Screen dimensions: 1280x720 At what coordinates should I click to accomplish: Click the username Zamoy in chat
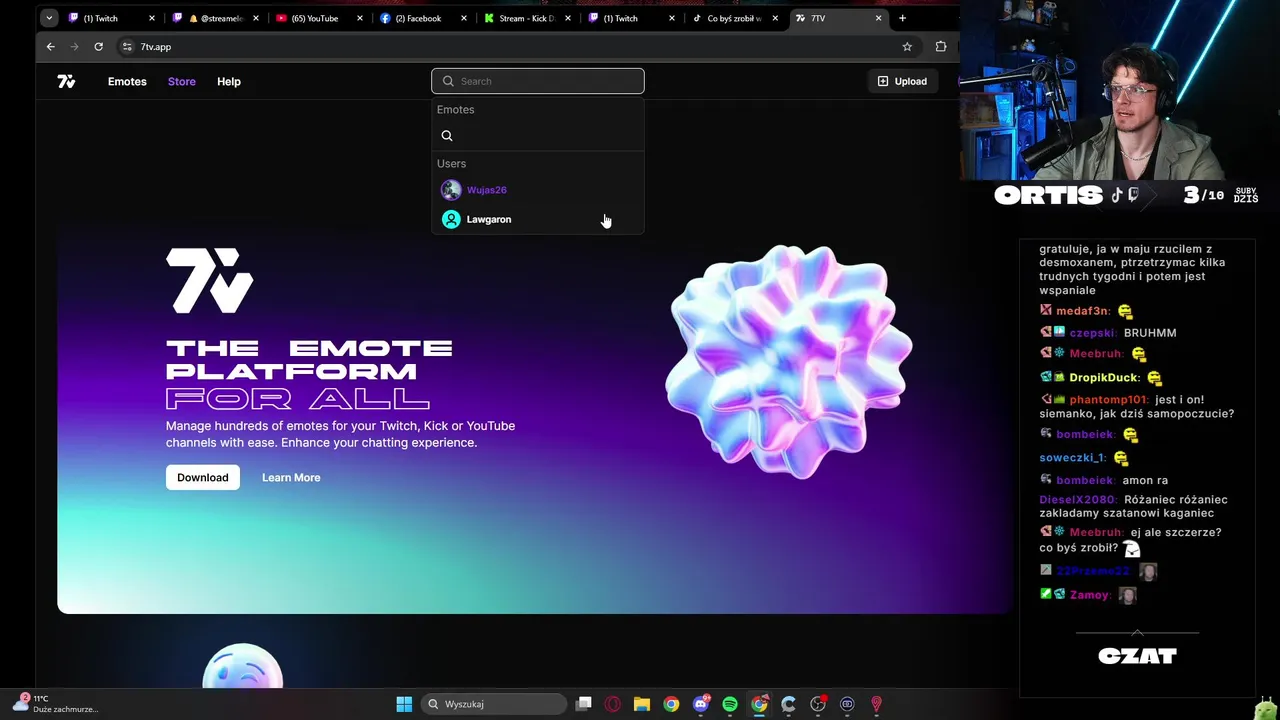[x=1090, y=595]
